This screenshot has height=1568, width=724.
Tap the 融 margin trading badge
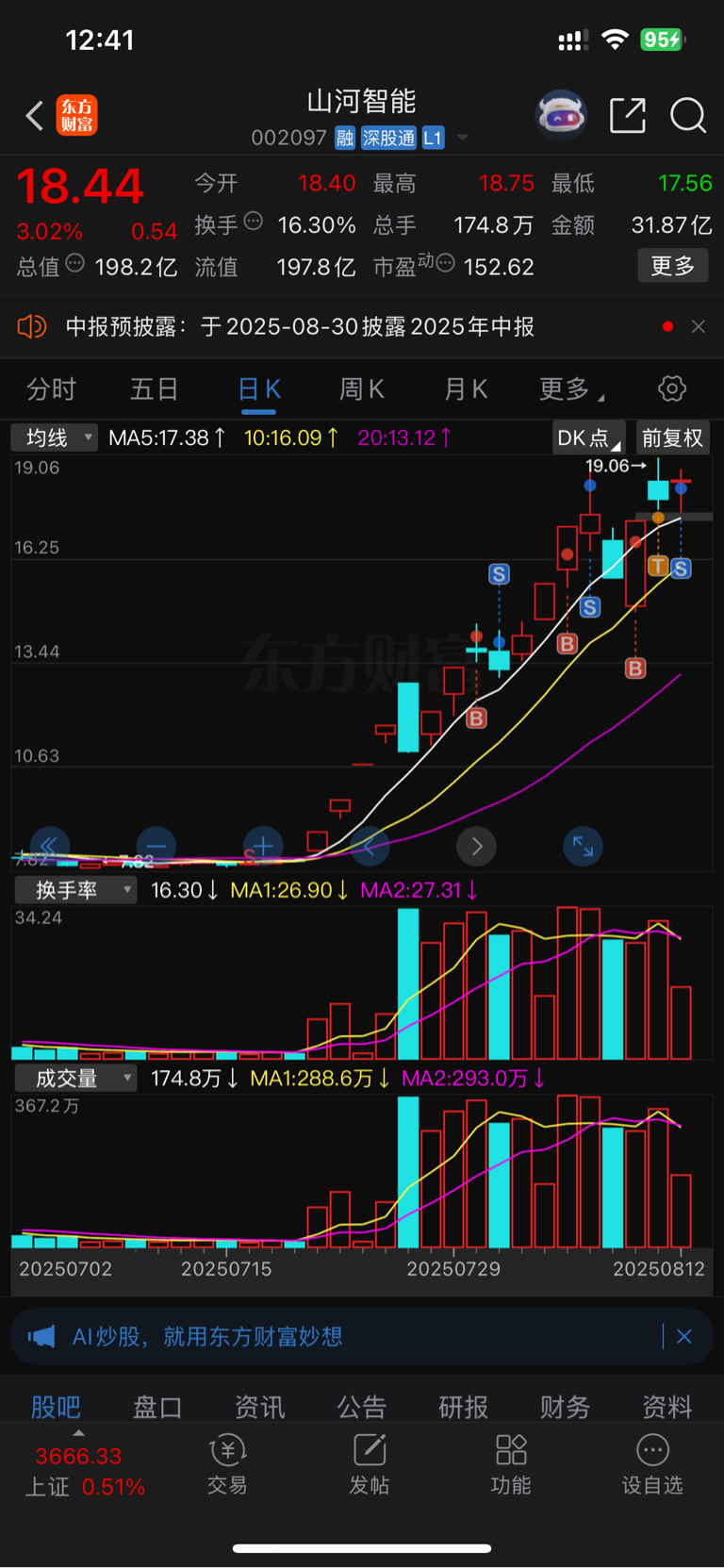345,139
